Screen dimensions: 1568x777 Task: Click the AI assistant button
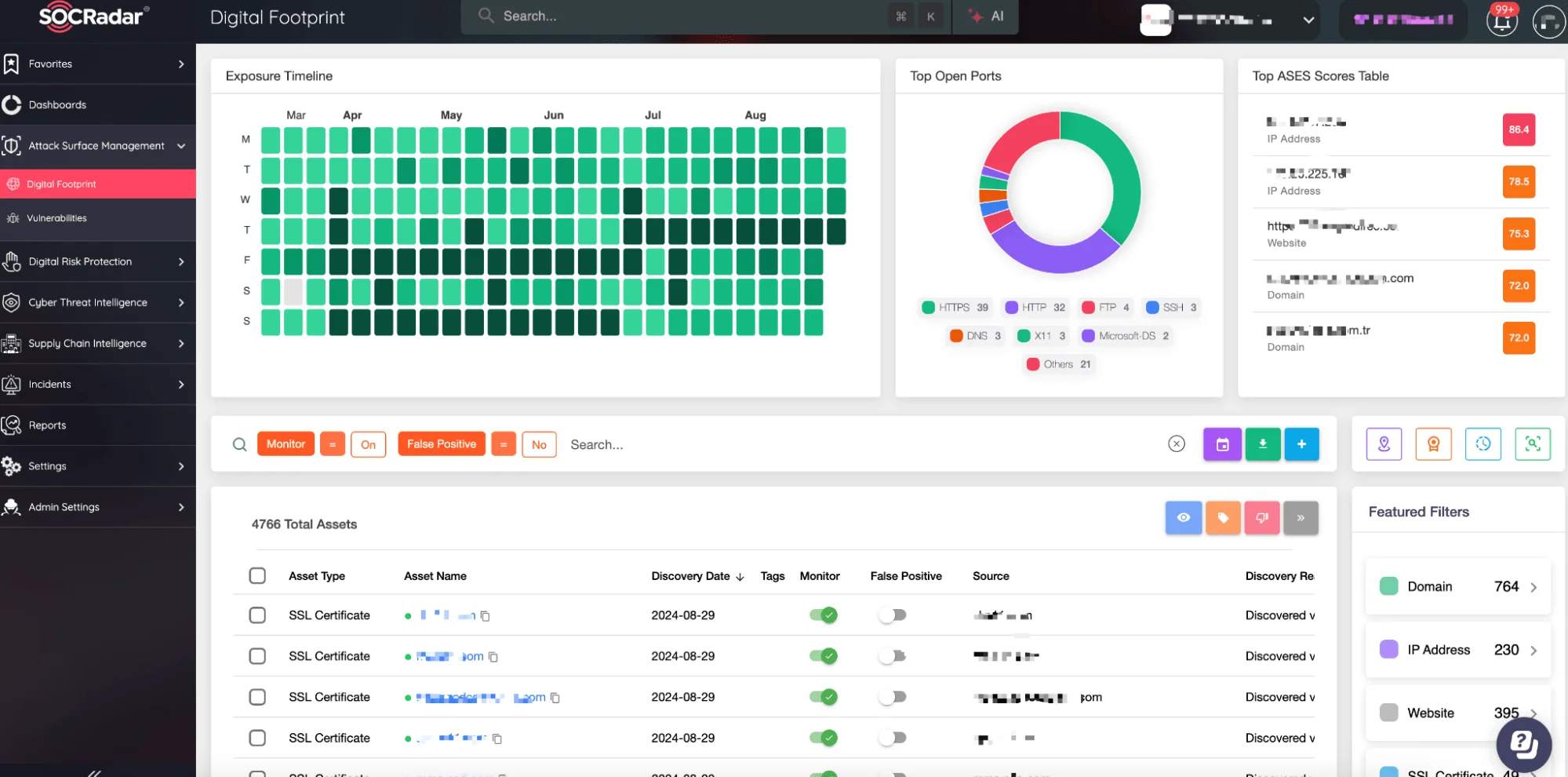[x=986, y=16]
